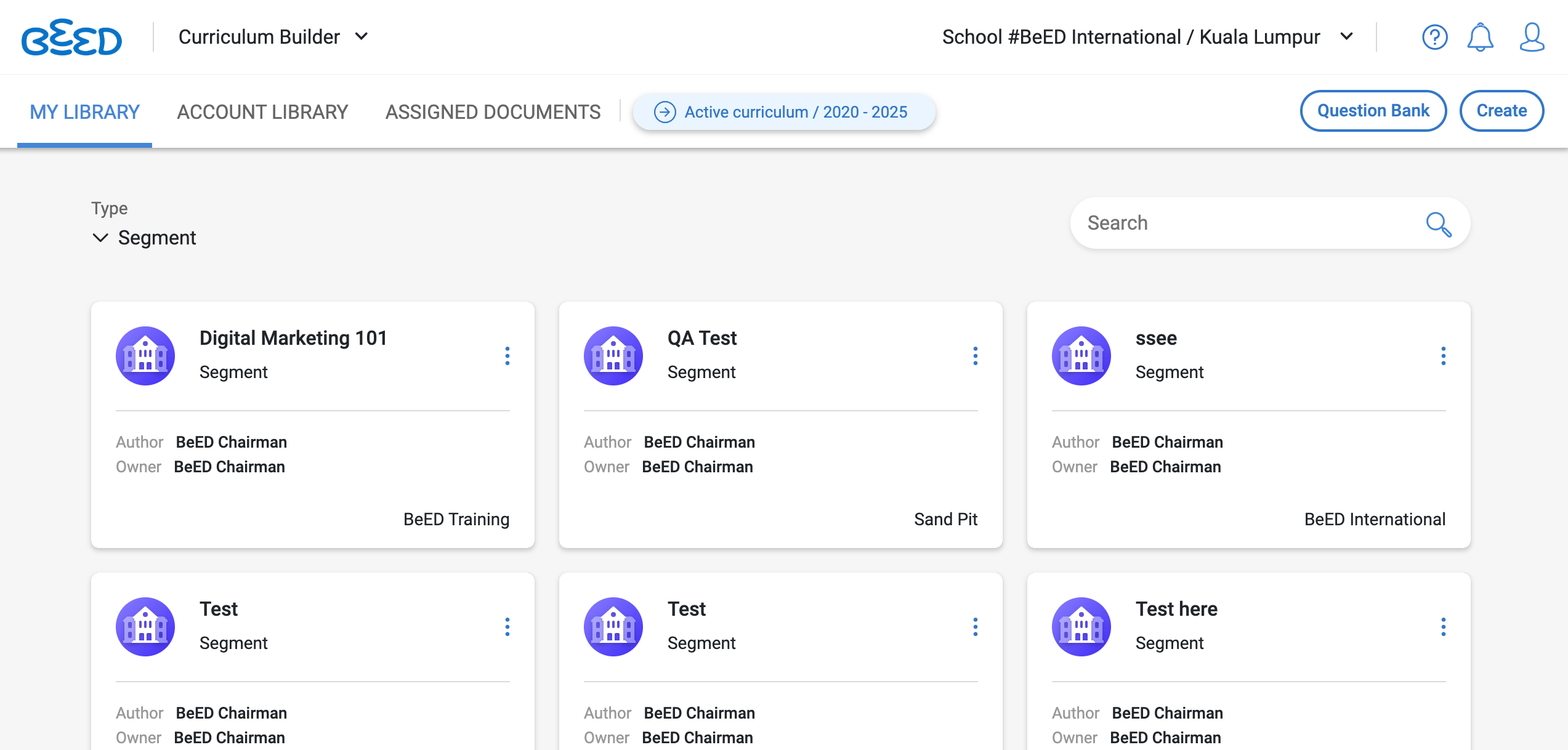
Task: Open the notifications bell
Action: [x=1480, y=37]
